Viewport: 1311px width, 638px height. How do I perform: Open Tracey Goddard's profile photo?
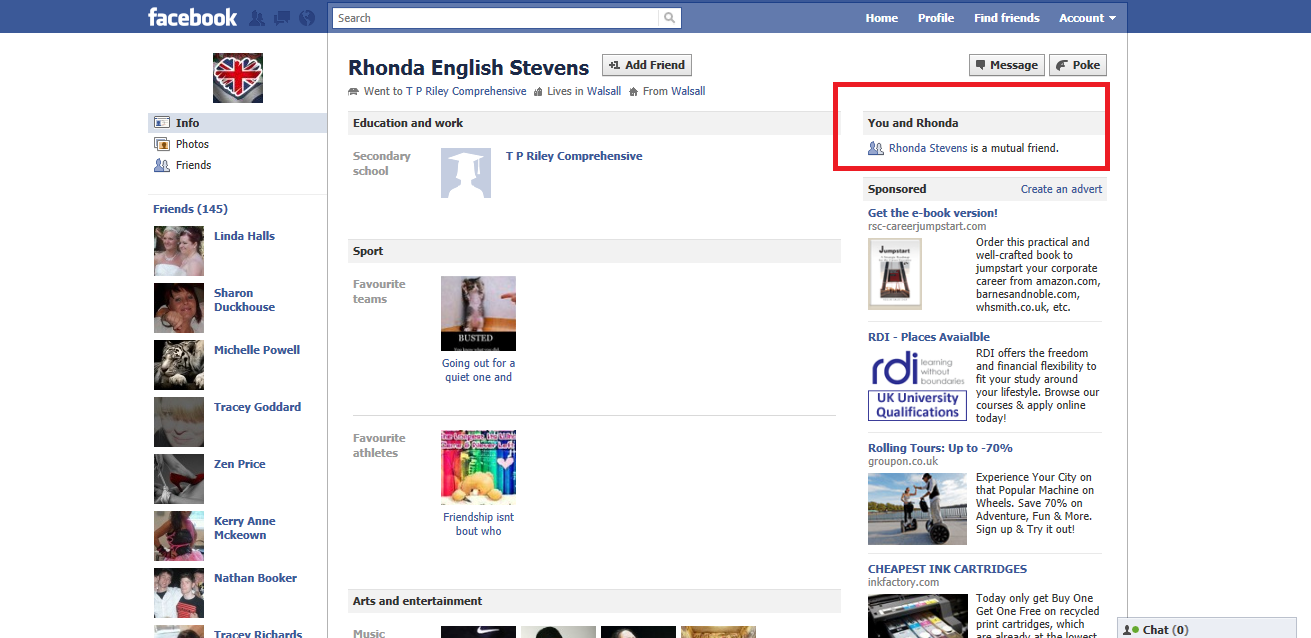[x=179, y=422]
